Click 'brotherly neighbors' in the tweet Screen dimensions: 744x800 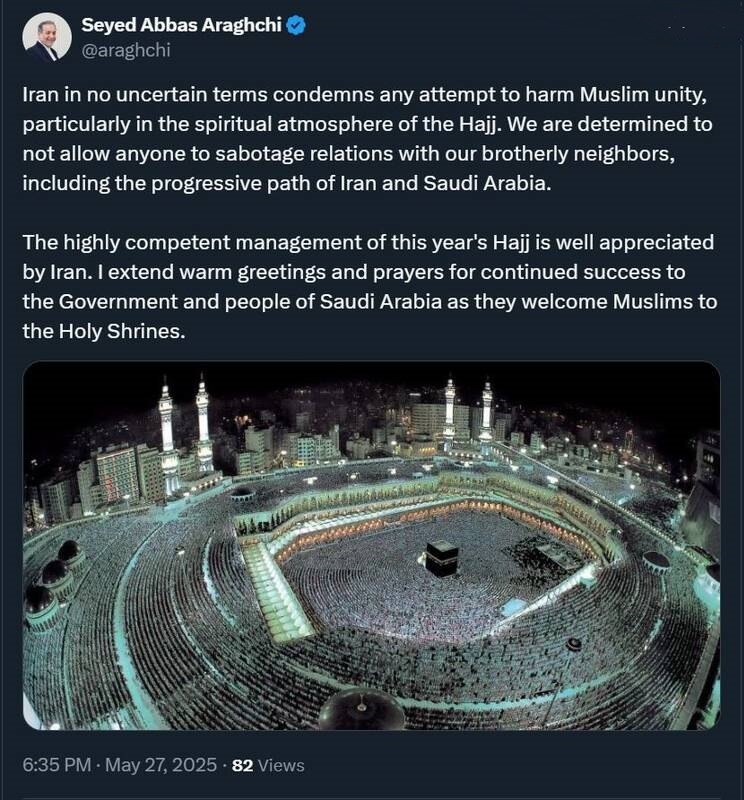[x=578, y=154]
